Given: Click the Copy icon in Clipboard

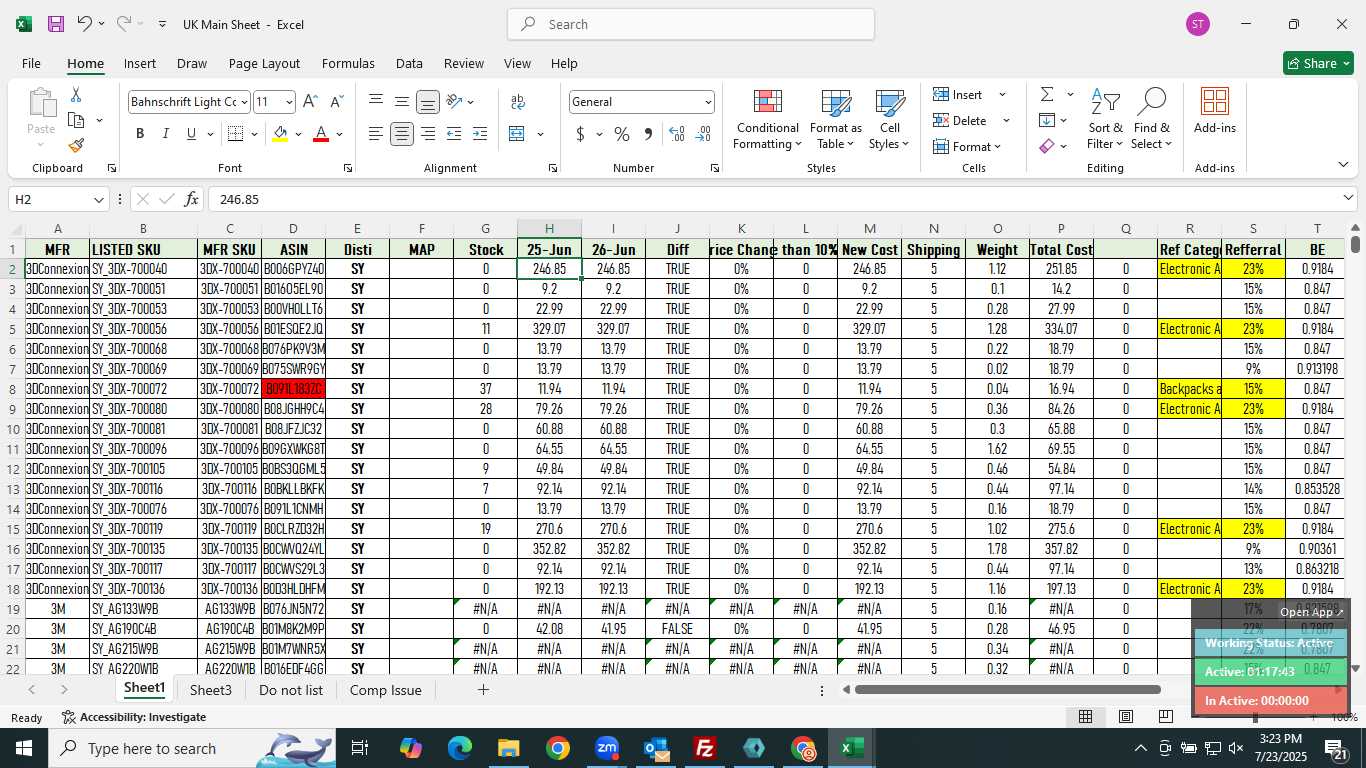Looking at the screenshot, I should pyautogui.click(x=76, y=120).
